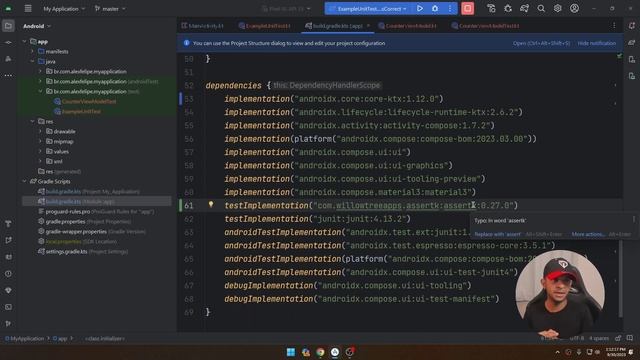Open Device Manager side panel icon
Screen dimensions: 640x360
click(631, 60)
